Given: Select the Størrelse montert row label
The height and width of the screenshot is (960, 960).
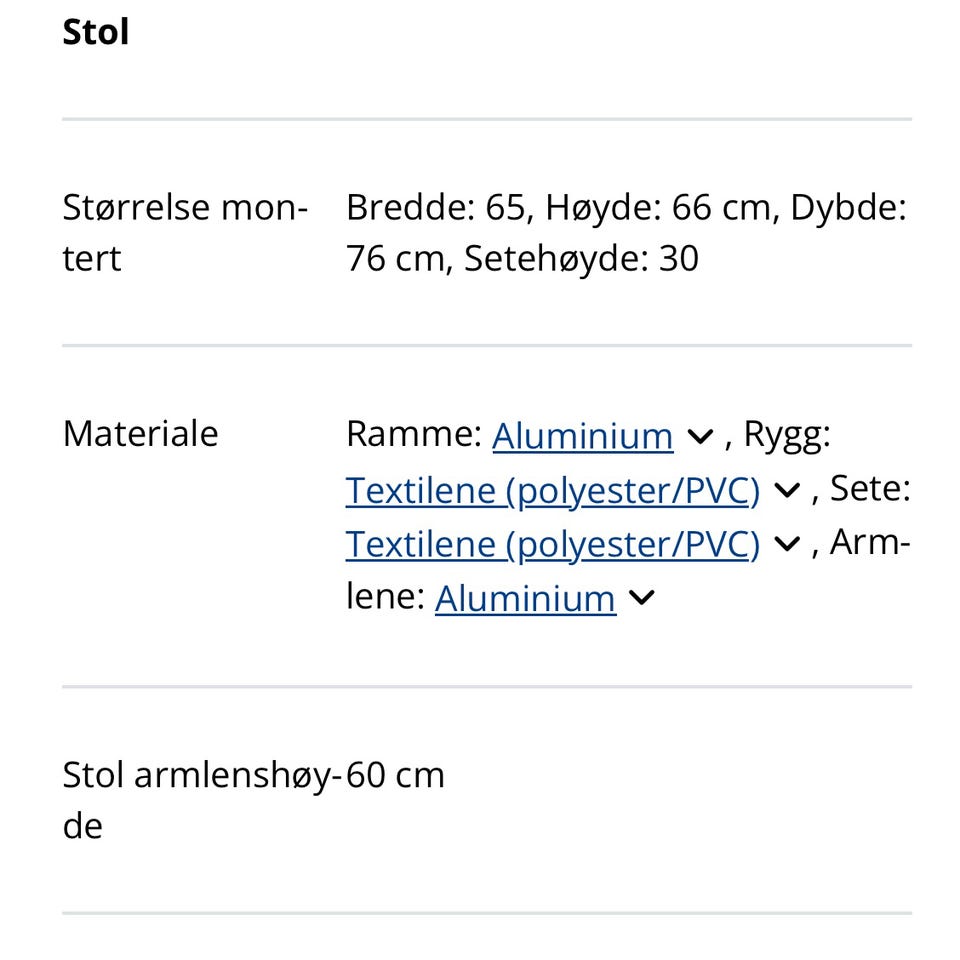Looking at the screenshot, I should [x=184, y=232].
